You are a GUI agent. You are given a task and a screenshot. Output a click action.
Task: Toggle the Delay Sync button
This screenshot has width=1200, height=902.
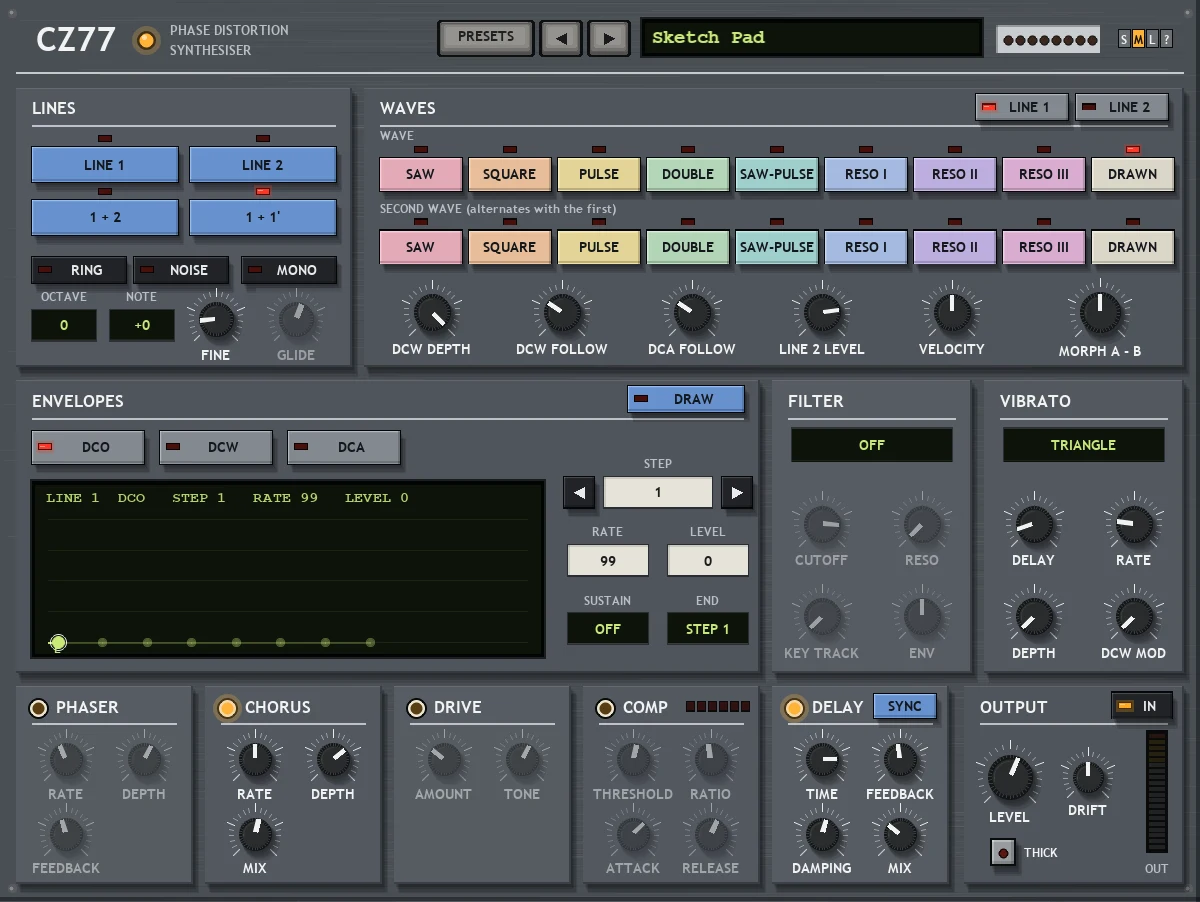tap(905, 706)
